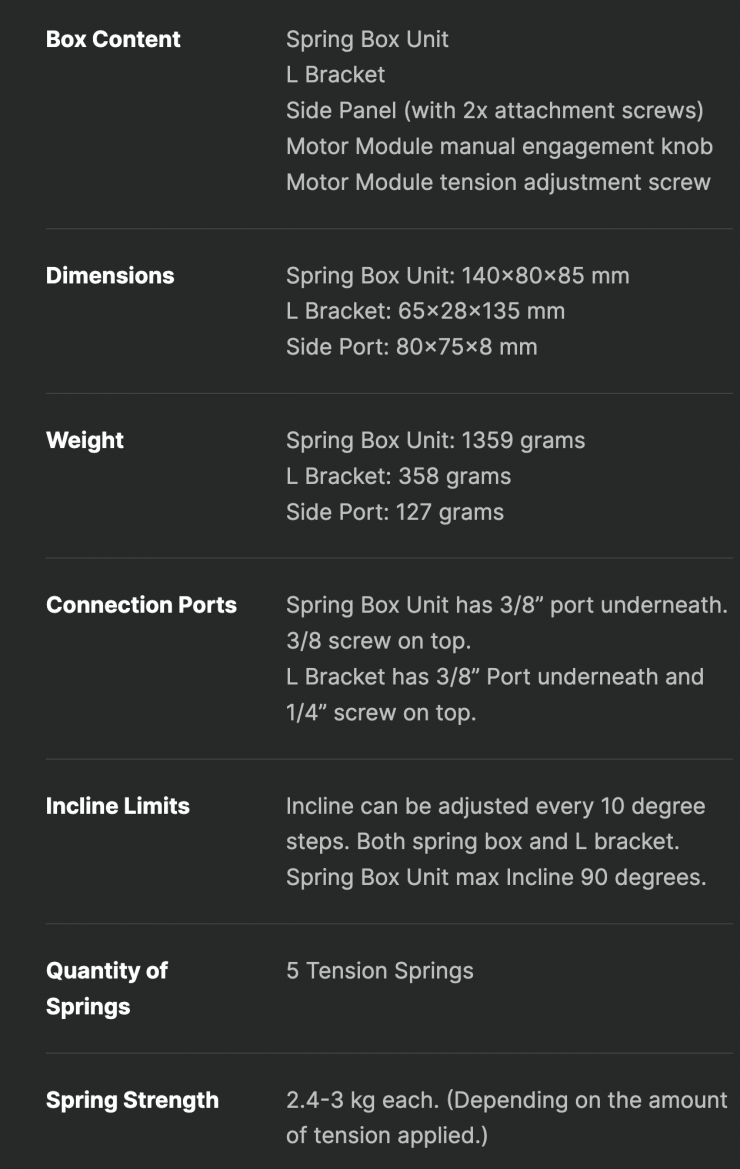The image size is (740, 1169).
Task: Click the Connection Ports label
Action: [141, 605]
